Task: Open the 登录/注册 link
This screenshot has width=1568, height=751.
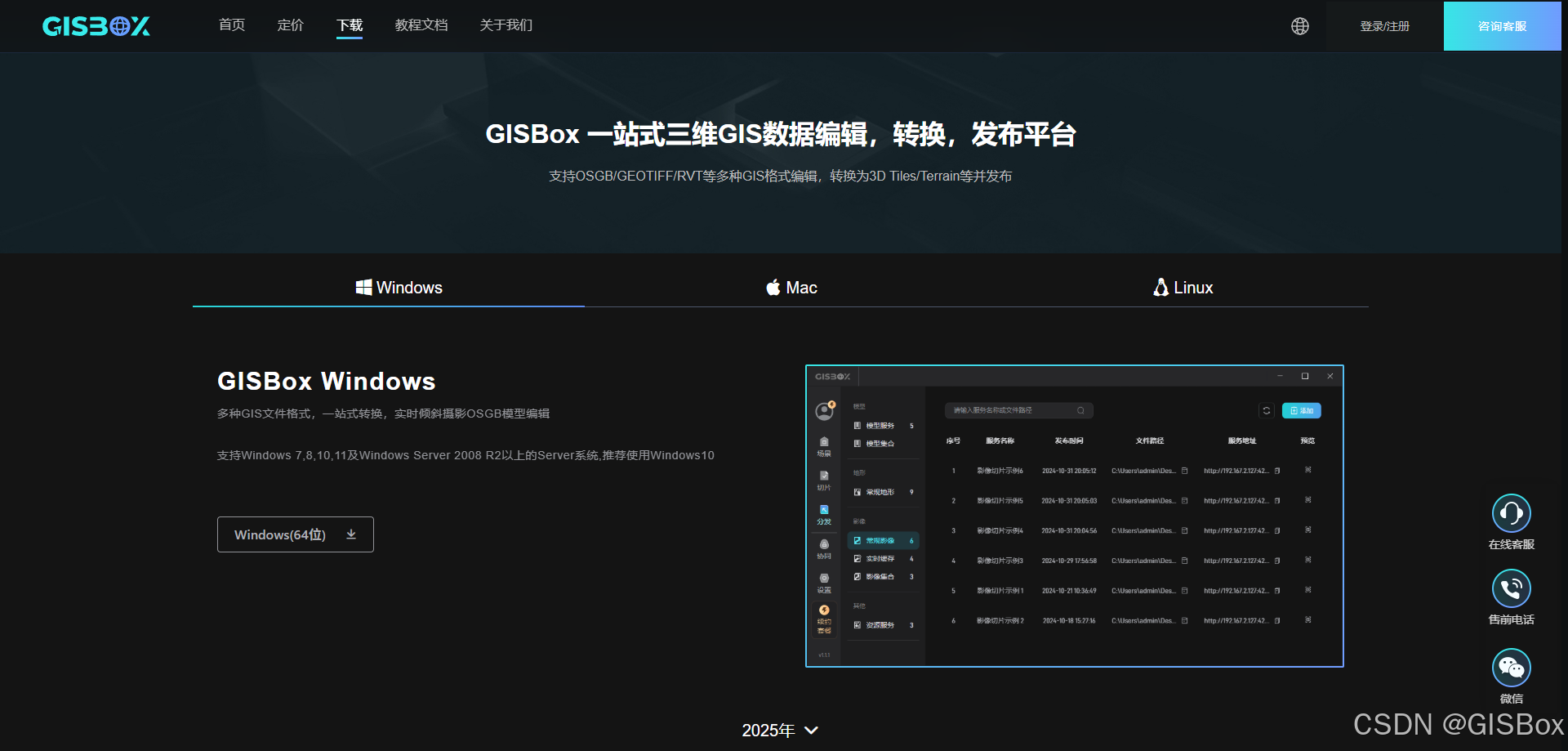Action: 1385,26
